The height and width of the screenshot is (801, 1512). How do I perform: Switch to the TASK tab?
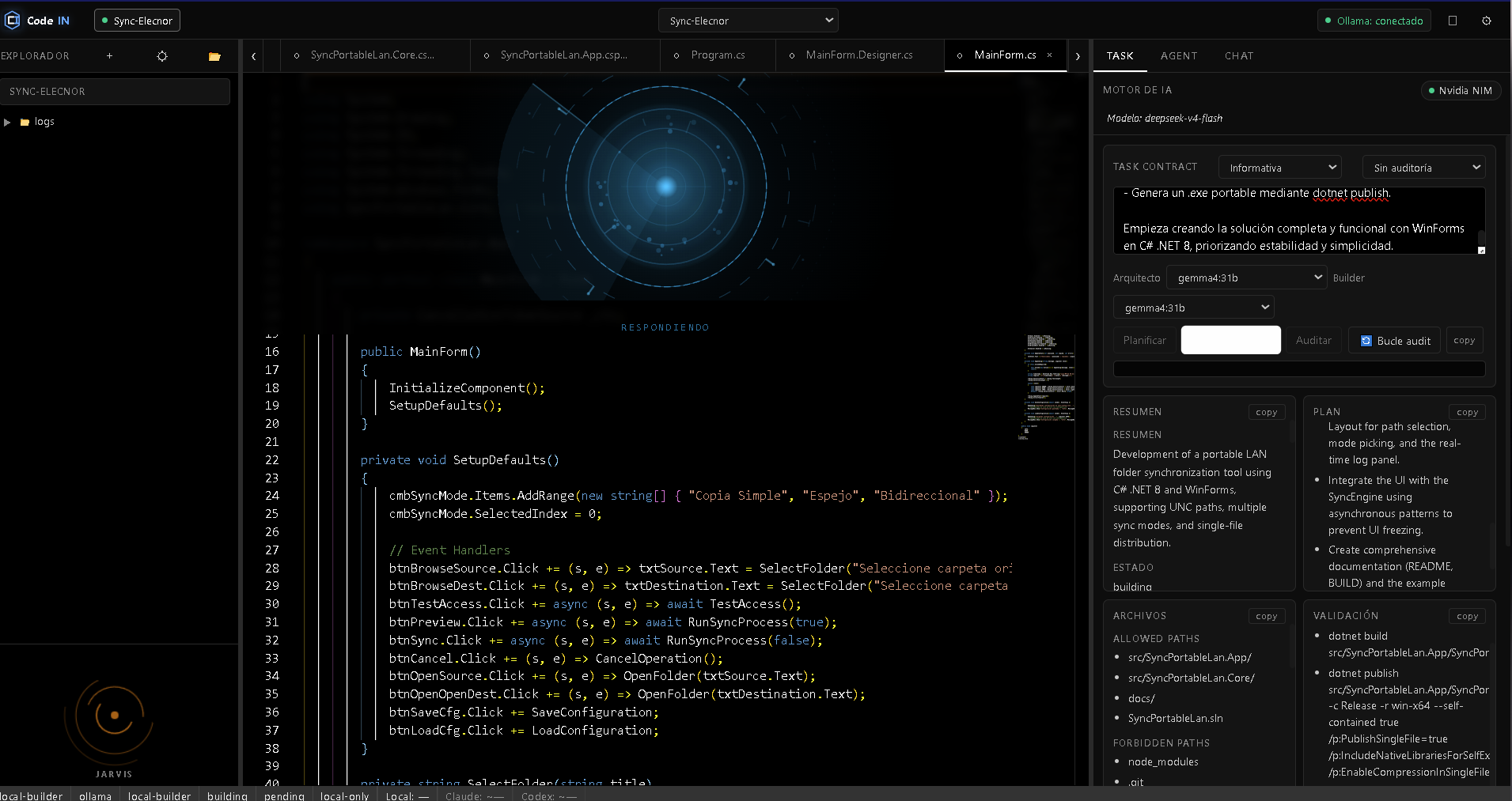click(x=1120, y=56)
